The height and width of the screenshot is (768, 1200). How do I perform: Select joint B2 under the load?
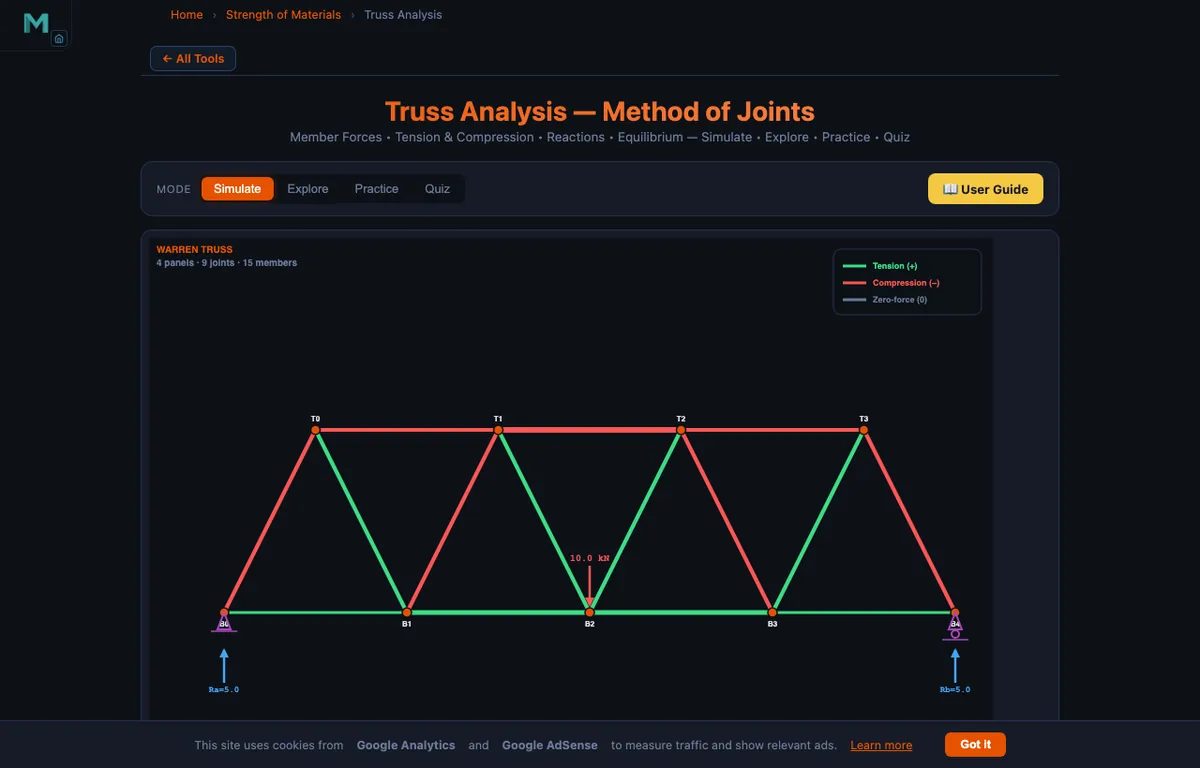[x=590, y=612]
